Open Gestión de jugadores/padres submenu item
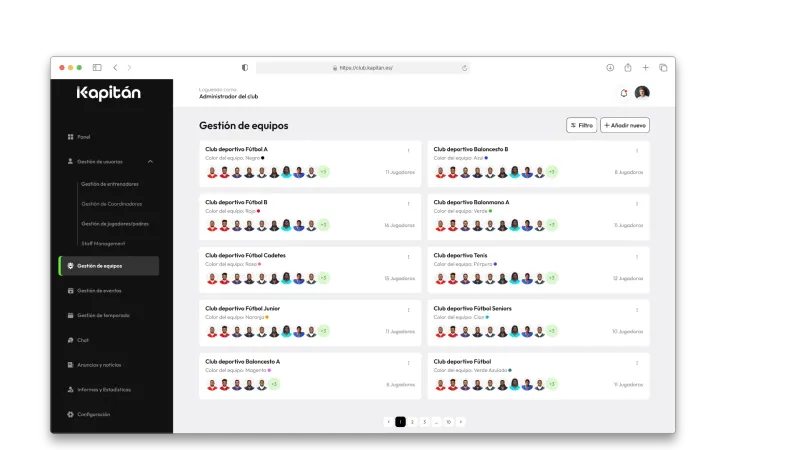 coord(115,223)
